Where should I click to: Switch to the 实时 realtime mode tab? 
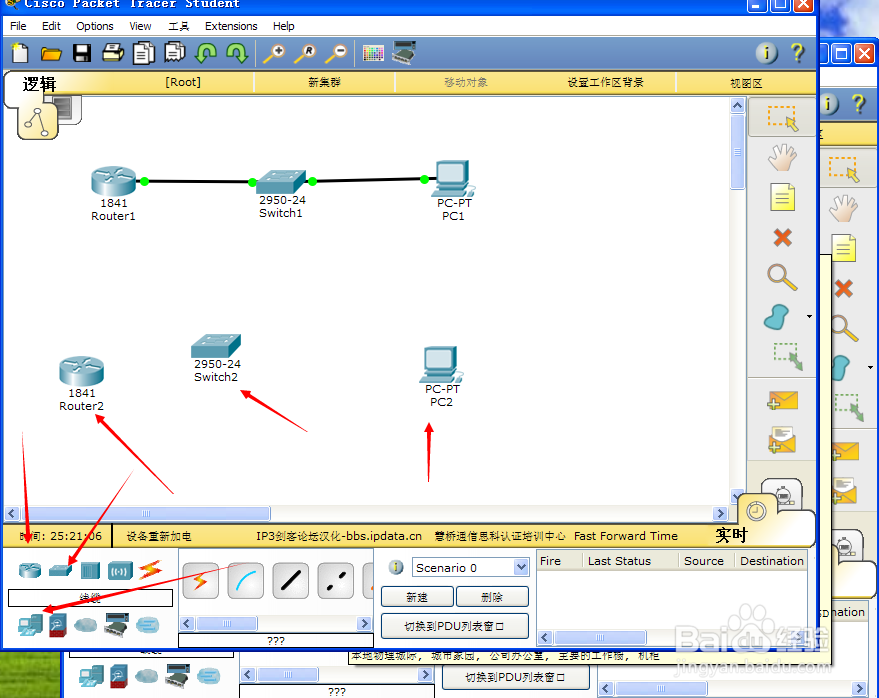[731, 535]
